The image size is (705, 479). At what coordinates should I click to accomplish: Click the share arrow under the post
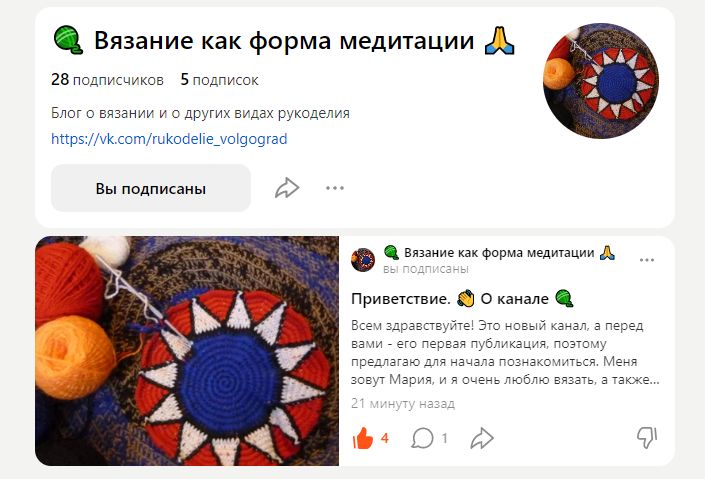tap(482, 438)
